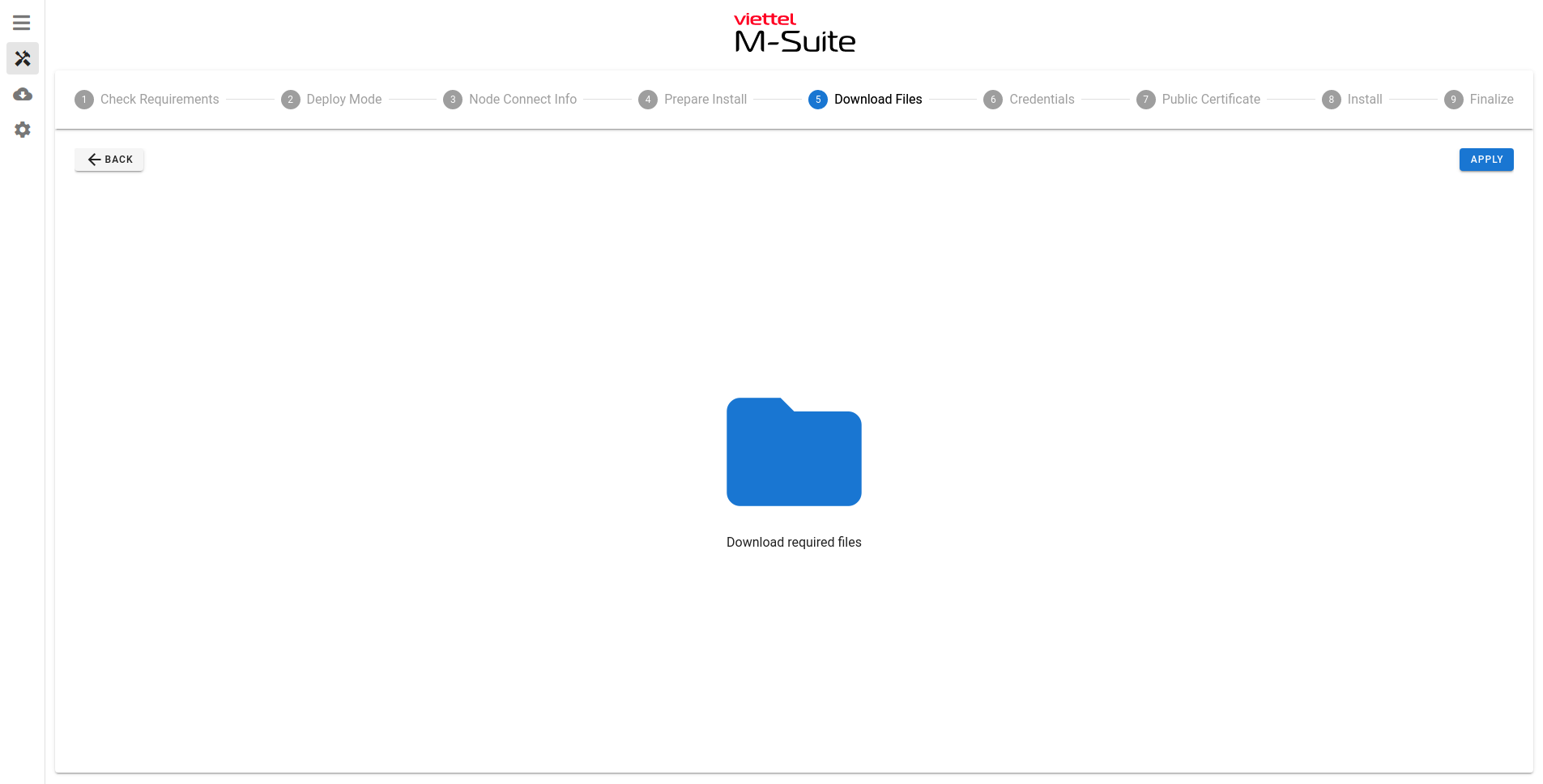Open the cloud download sidebar icon

[x=23, y=95]
